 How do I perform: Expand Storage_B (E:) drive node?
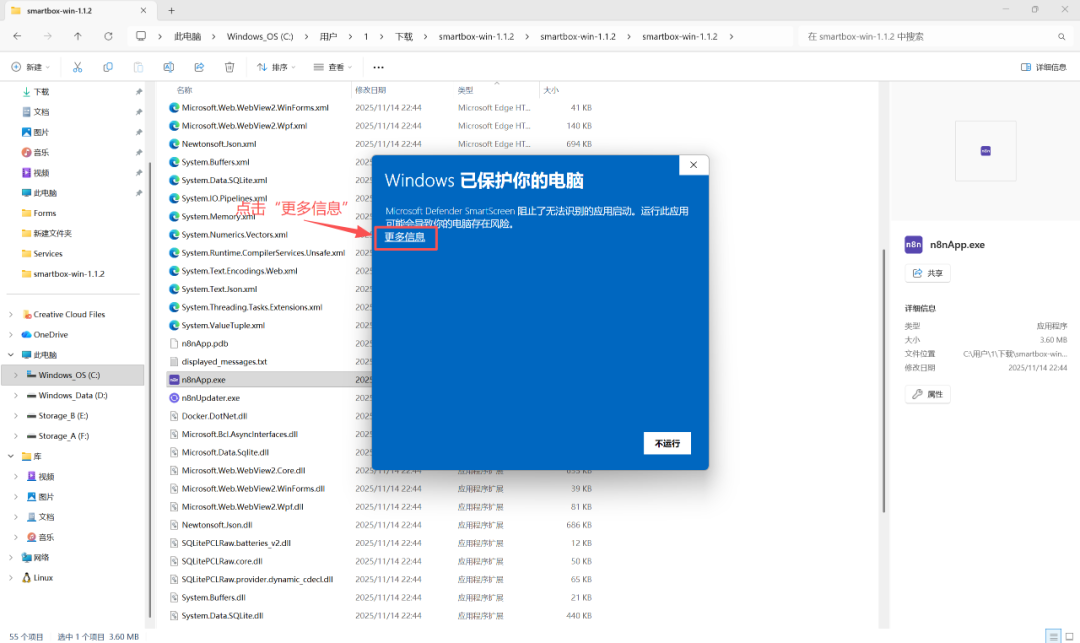(x=16, y=416)
